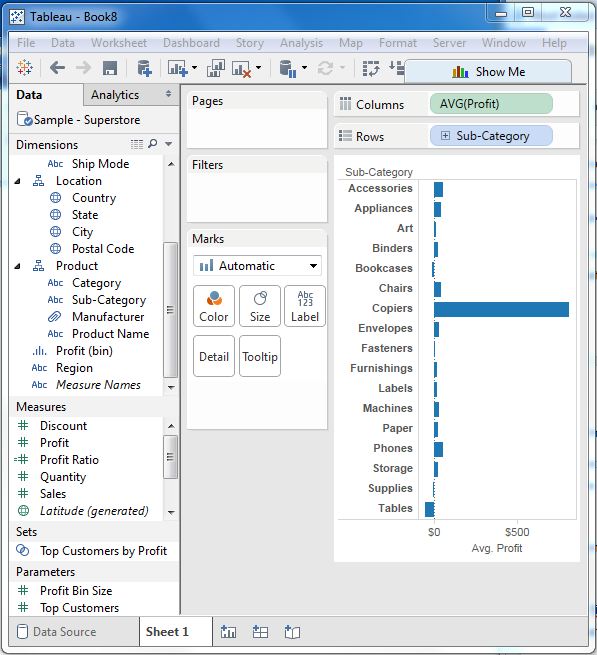Open the clear sheet dropdown arrow
Image resolution: width=597 pixels, height=655 pixels.
(259, 67)
